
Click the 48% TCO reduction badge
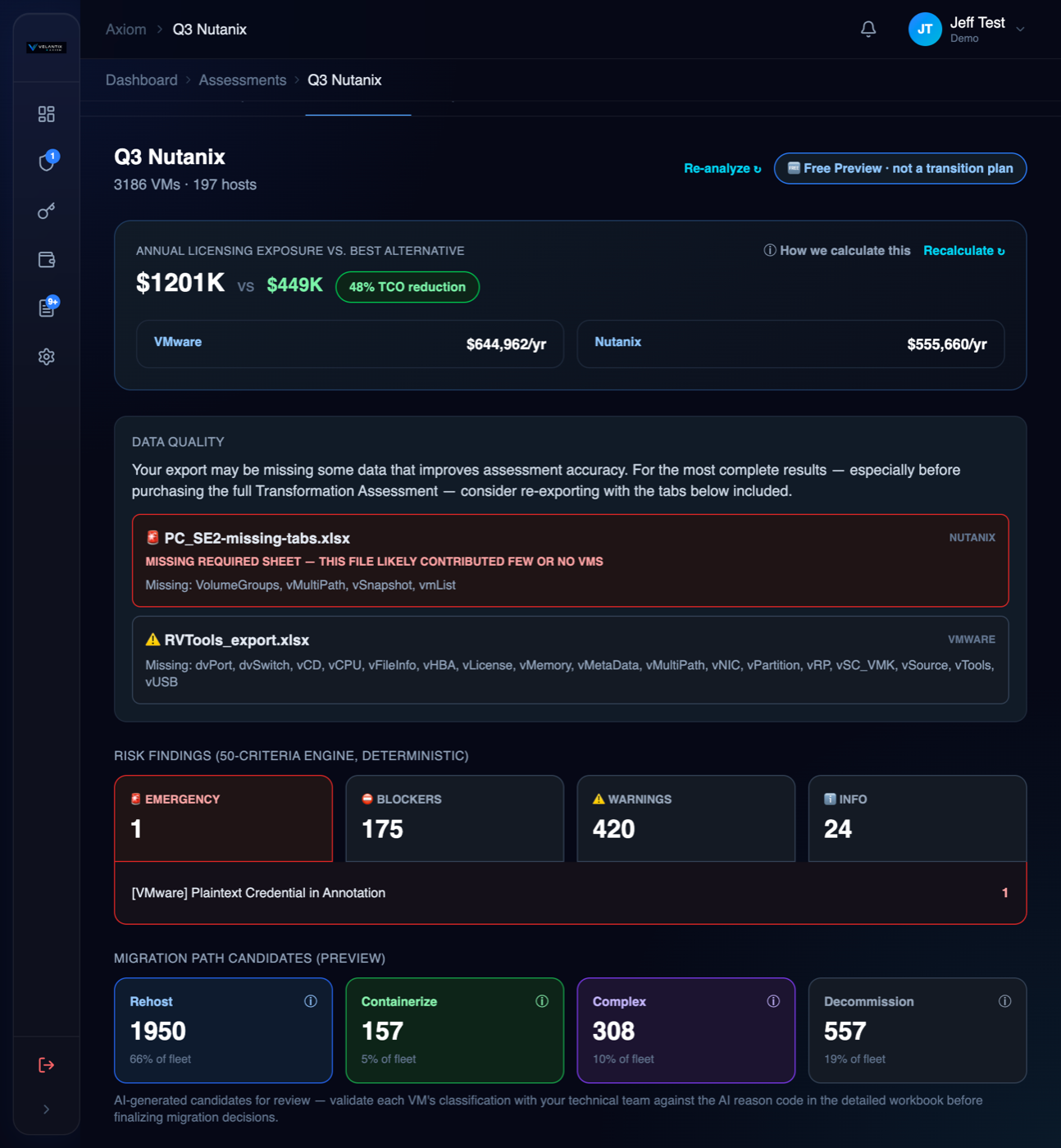pos(408,287)
